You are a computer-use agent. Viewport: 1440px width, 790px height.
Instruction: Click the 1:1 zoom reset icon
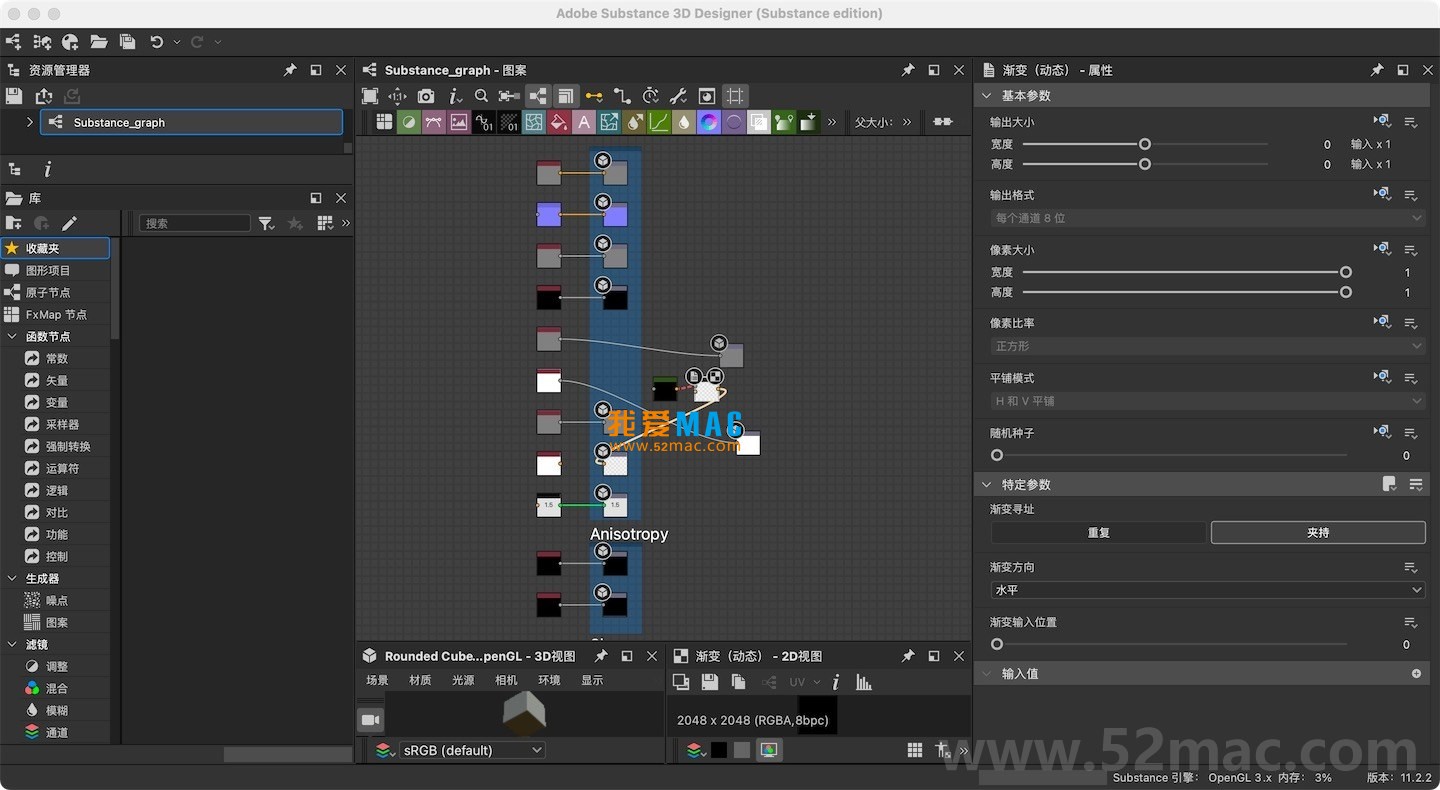coord(398,96)
